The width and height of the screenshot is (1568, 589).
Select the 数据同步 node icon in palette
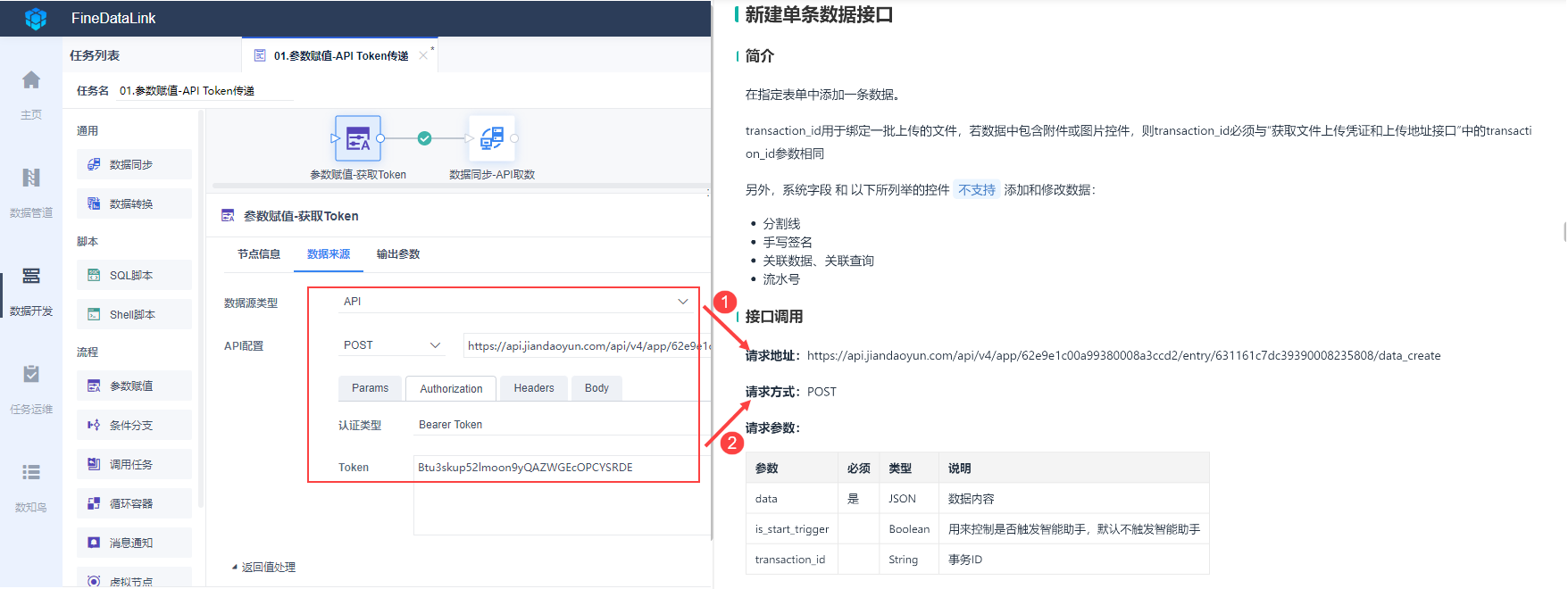point(94,164)
